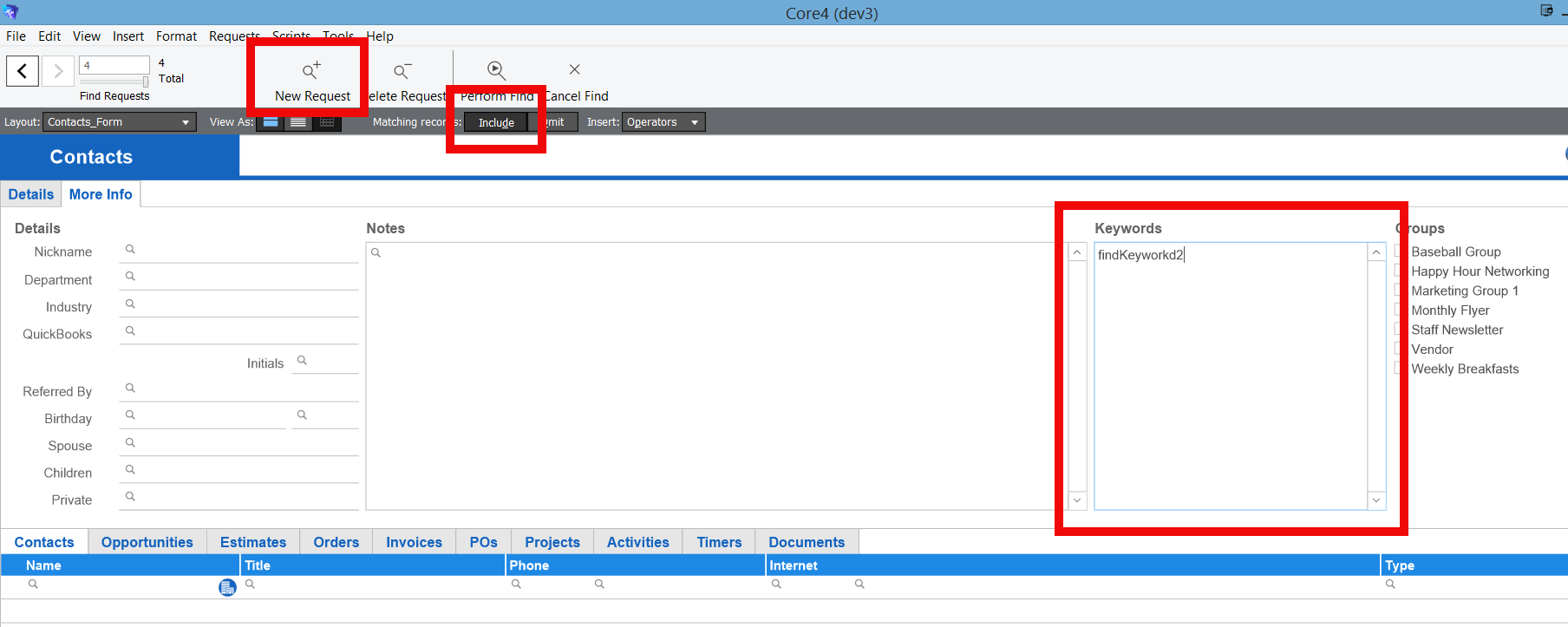Click the New Request magnifier icon
Image resolution: width=1568 pixels, height=627 pixels.
pos(311,70)
